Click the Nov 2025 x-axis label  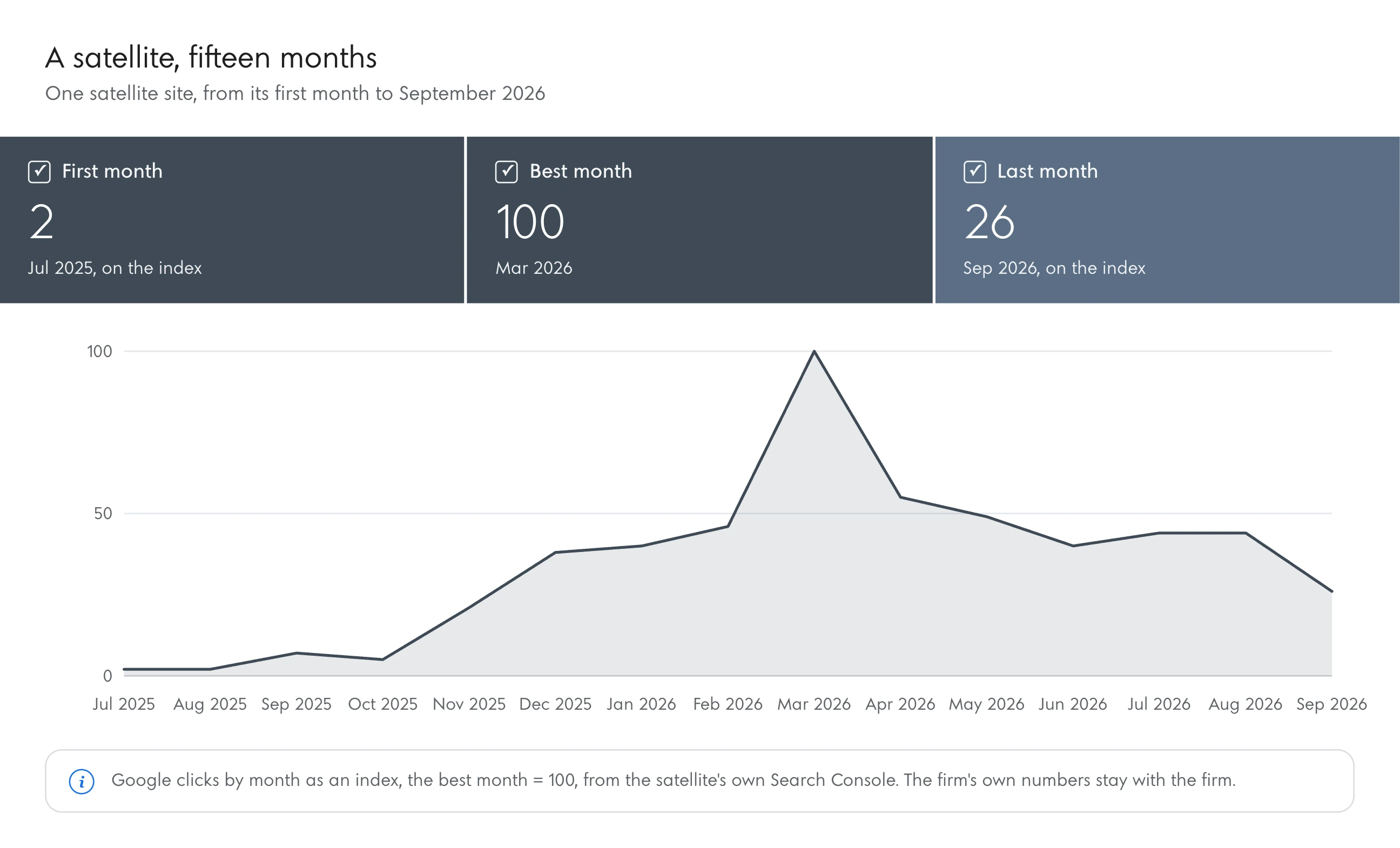[469, 704]
